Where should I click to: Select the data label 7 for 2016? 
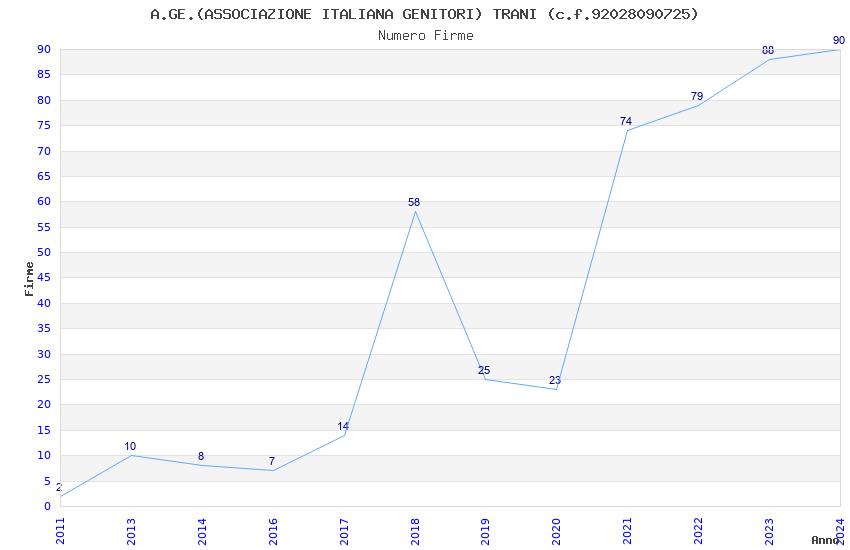(272, 461)
